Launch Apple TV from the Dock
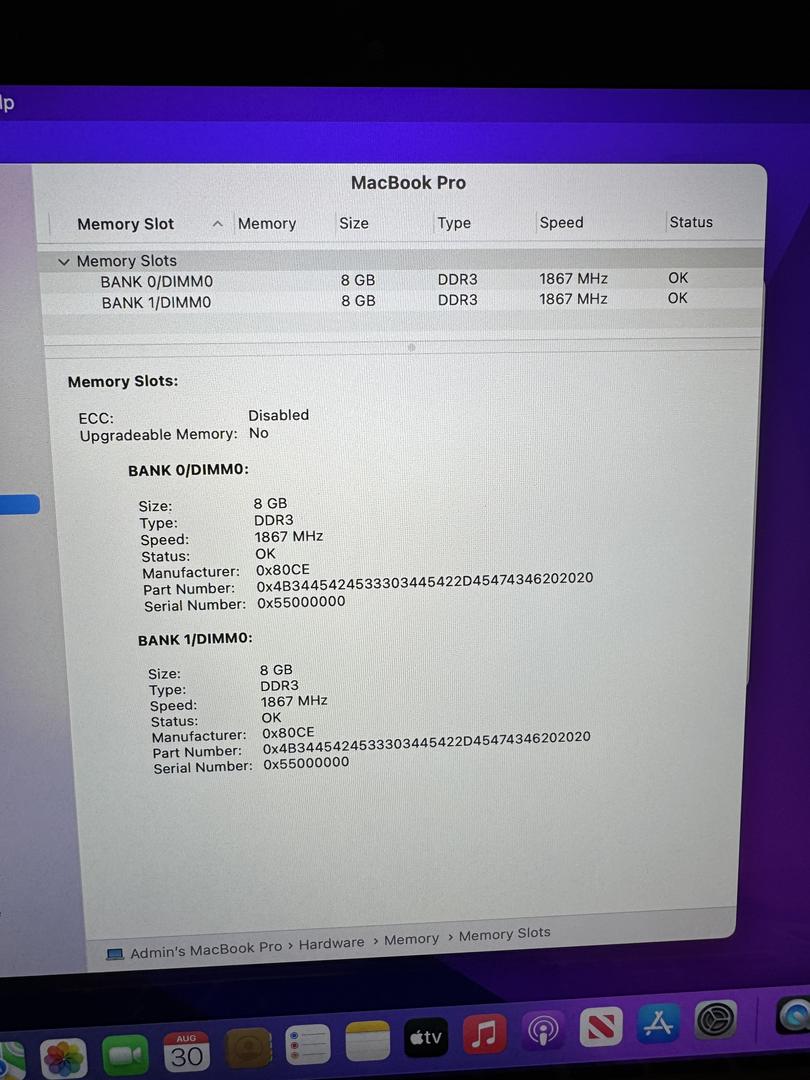The image size is (810, 1080). (426, 1037)
